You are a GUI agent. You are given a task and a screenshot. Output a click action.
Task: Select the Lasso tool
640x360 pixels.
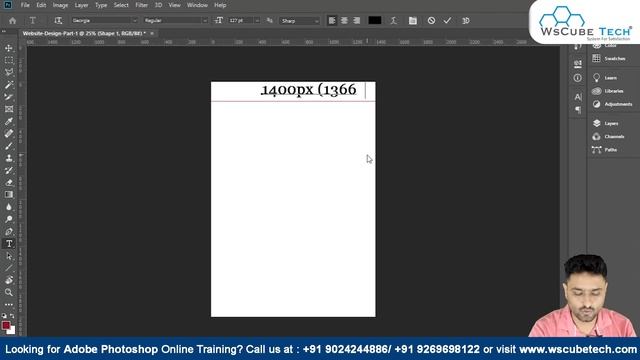tap(9, 72)
